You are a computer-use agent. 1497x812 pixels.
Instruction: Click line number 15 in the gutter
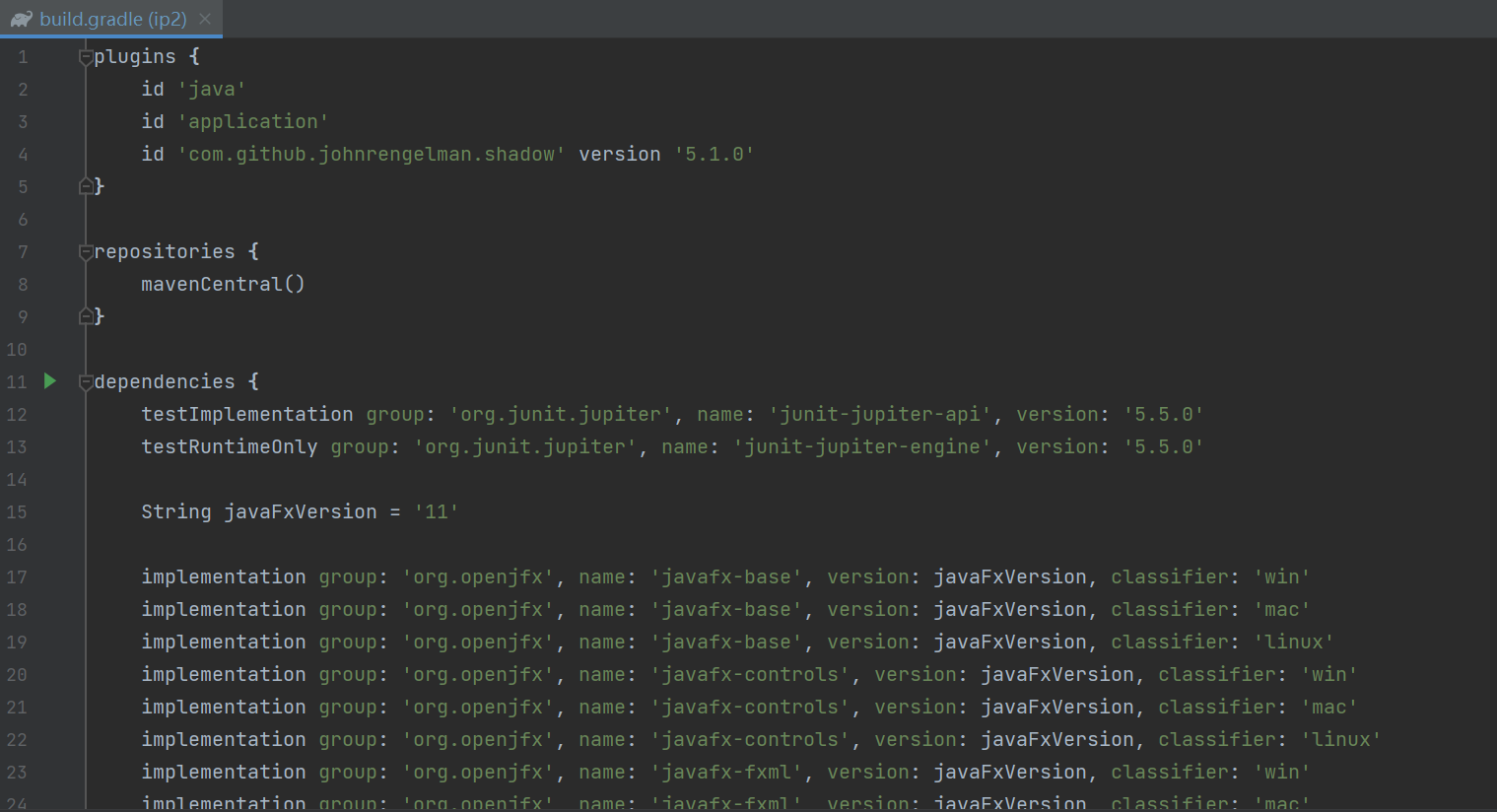pyautogui.click(x=16, y=511)
